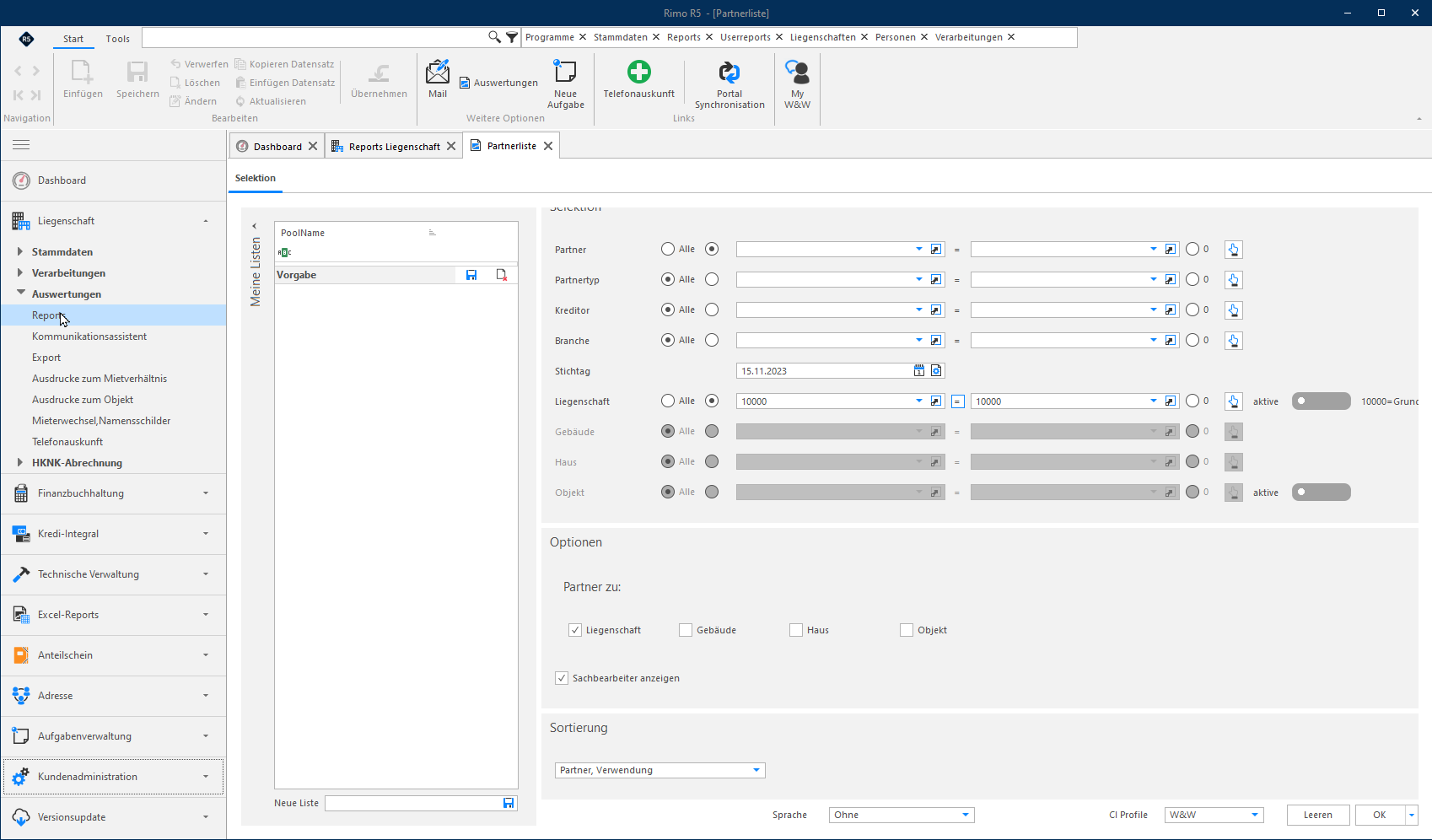This screenshot has width=1432, height=840.
Task: Click the search magnifier icon
Action: point(495,37)
